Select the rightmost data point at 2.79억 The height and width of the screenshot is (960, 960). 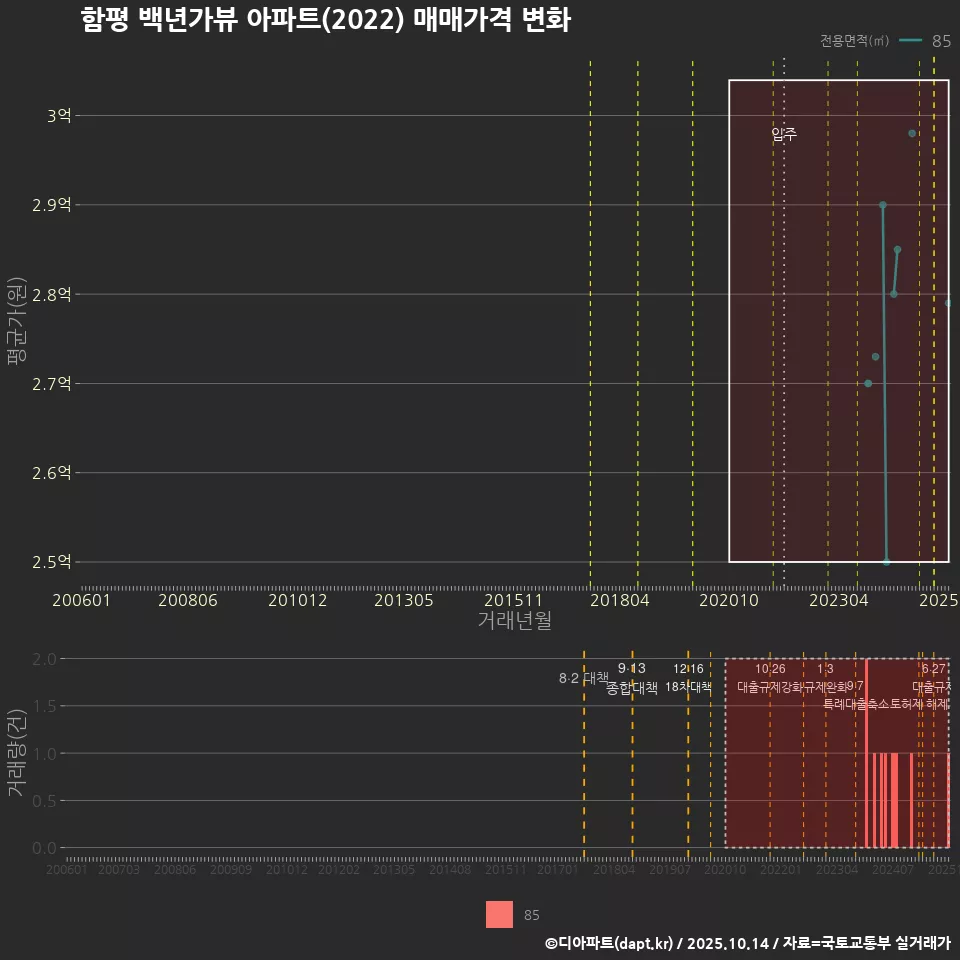(948, 302)
